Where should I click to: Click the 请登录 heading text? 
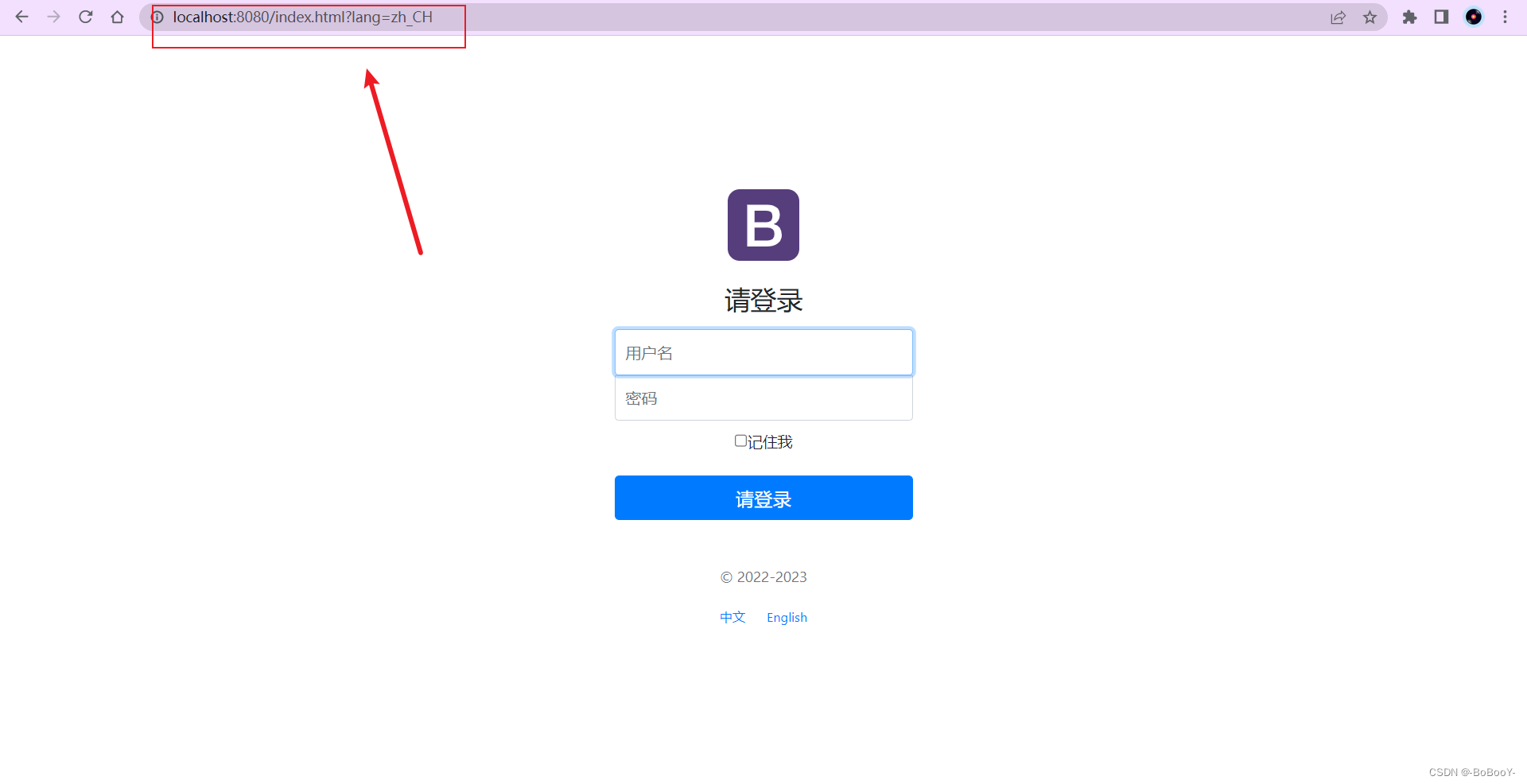pyautogui.click(x=763, y=301)
